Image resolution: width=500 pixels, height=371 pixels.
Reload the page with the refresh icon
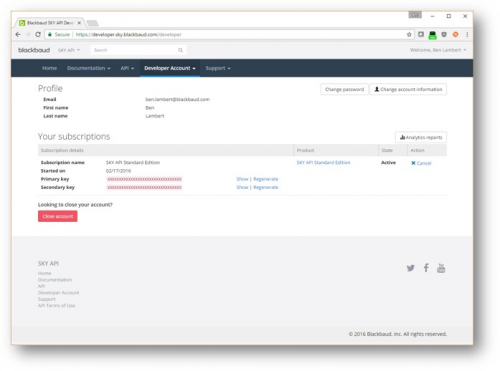38,34
